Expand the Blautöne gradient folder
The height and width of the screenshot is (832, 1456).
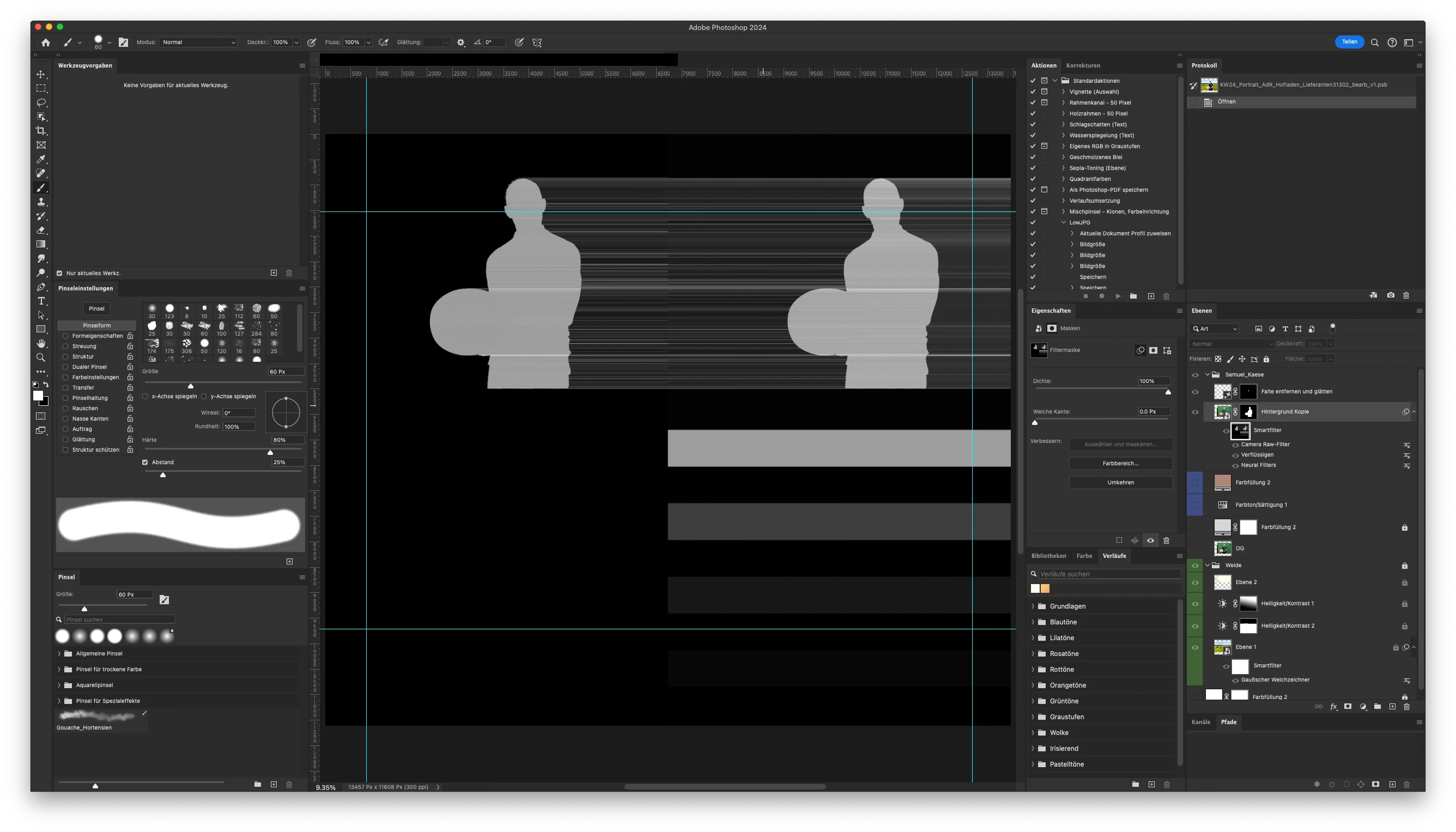click(1033, 622)
